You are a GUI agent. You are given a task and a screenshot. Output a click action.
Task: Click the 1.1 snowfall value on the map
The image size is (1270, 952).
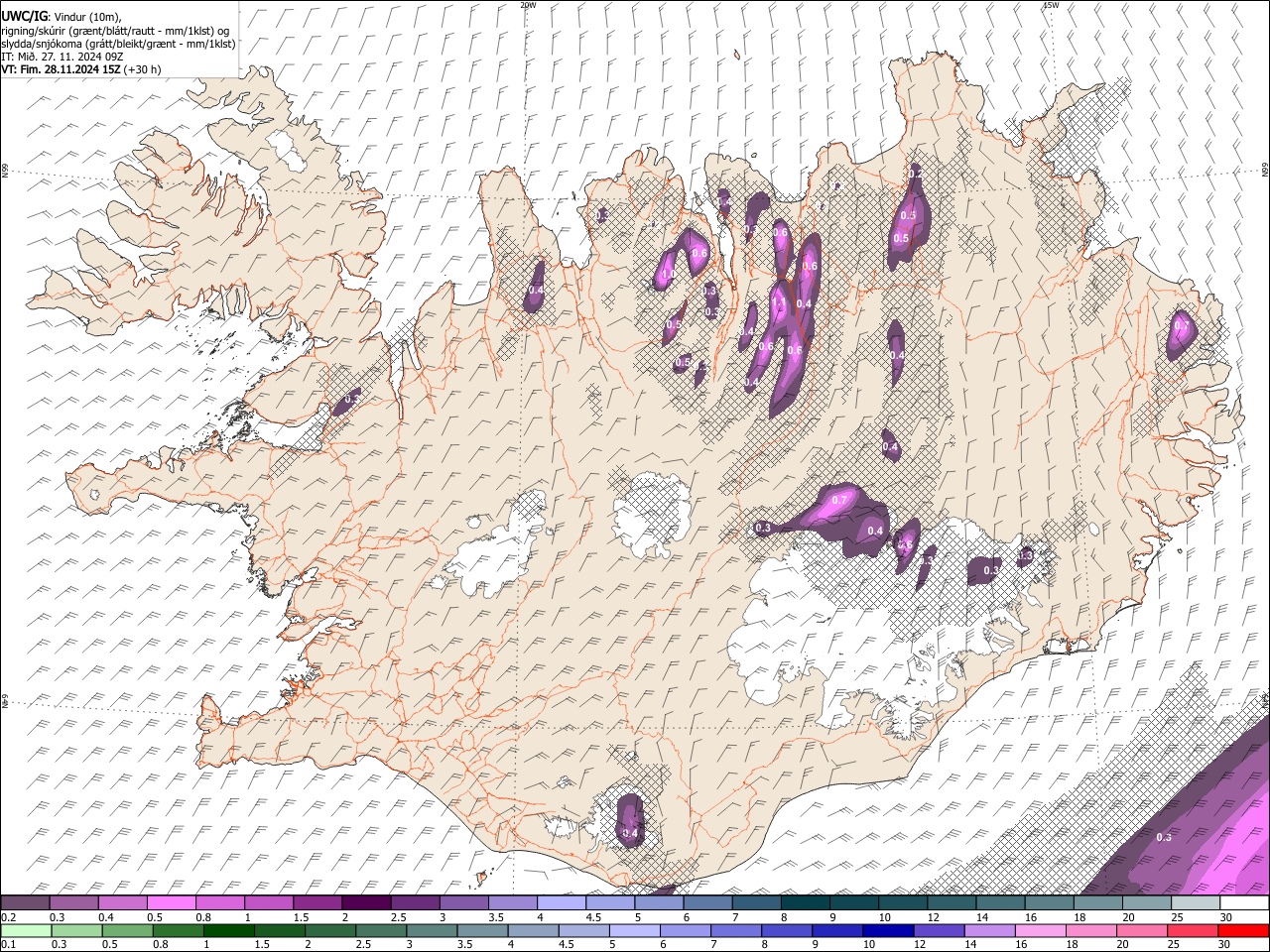[779, 304]
